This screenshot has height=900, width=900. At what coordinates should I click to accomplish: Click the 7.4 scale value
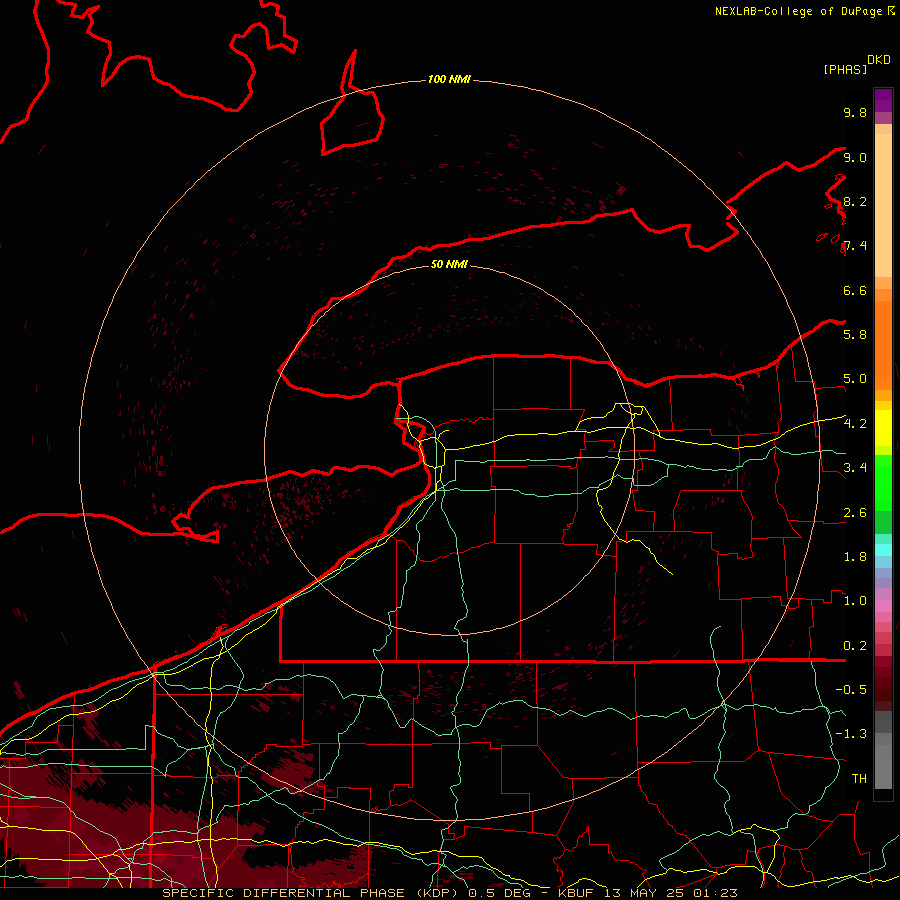[x=855, y=246]
